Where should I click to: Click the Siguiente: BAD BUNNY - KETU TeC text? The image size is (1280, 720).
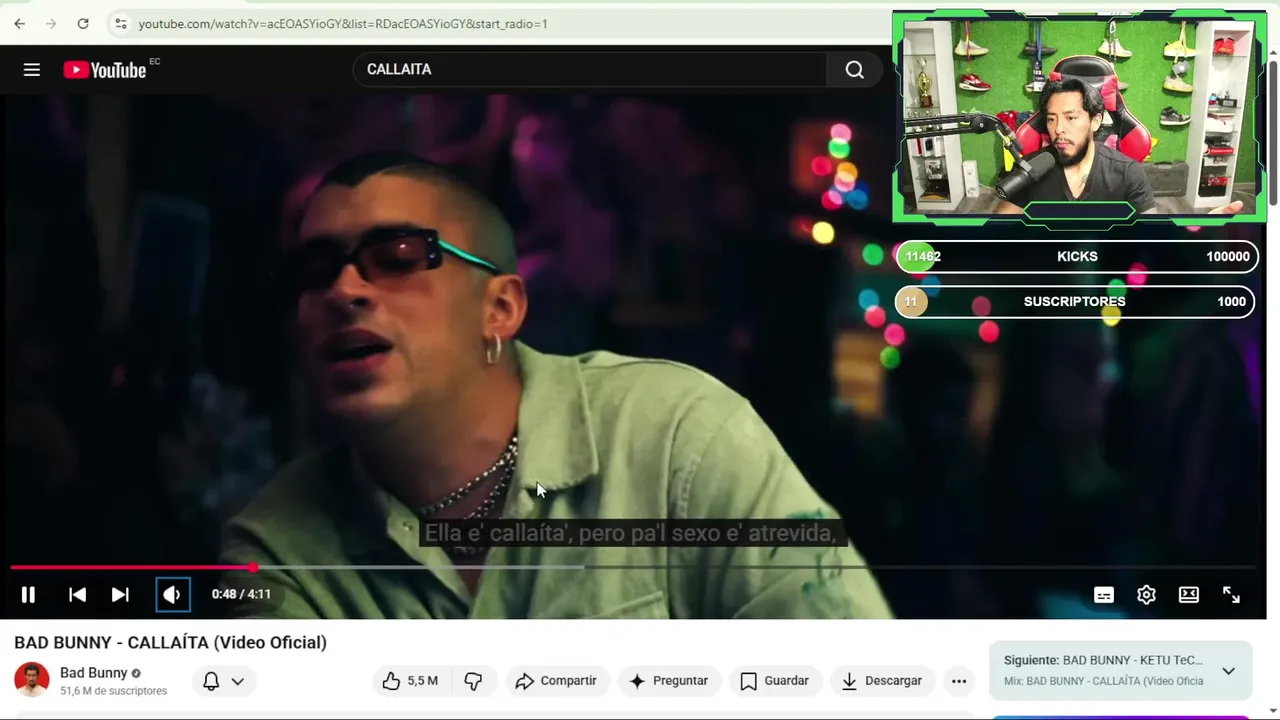pyautogui.click(x=1103, y=660)
